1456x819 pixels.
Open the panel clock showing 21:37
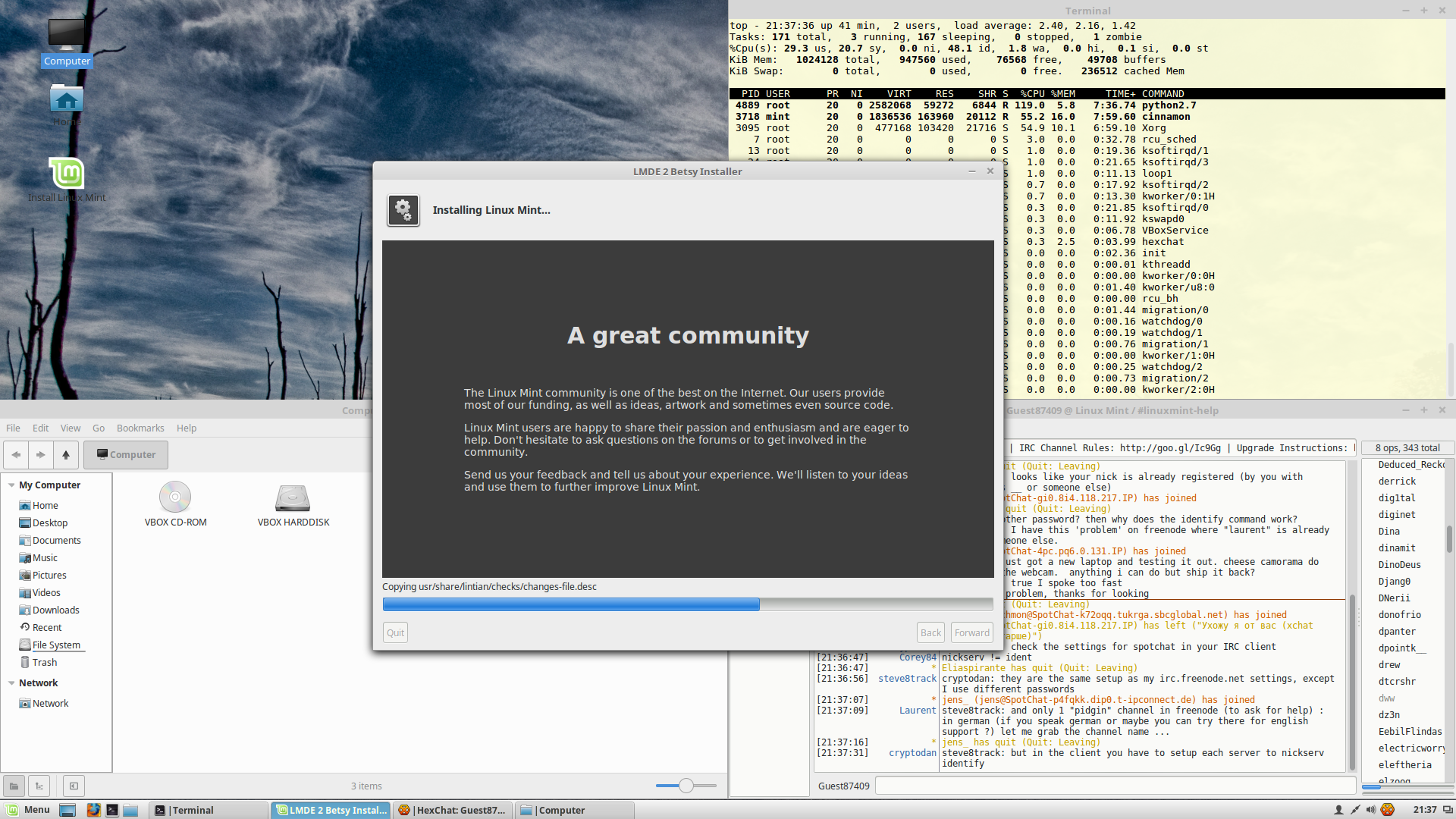(1425, 810)
